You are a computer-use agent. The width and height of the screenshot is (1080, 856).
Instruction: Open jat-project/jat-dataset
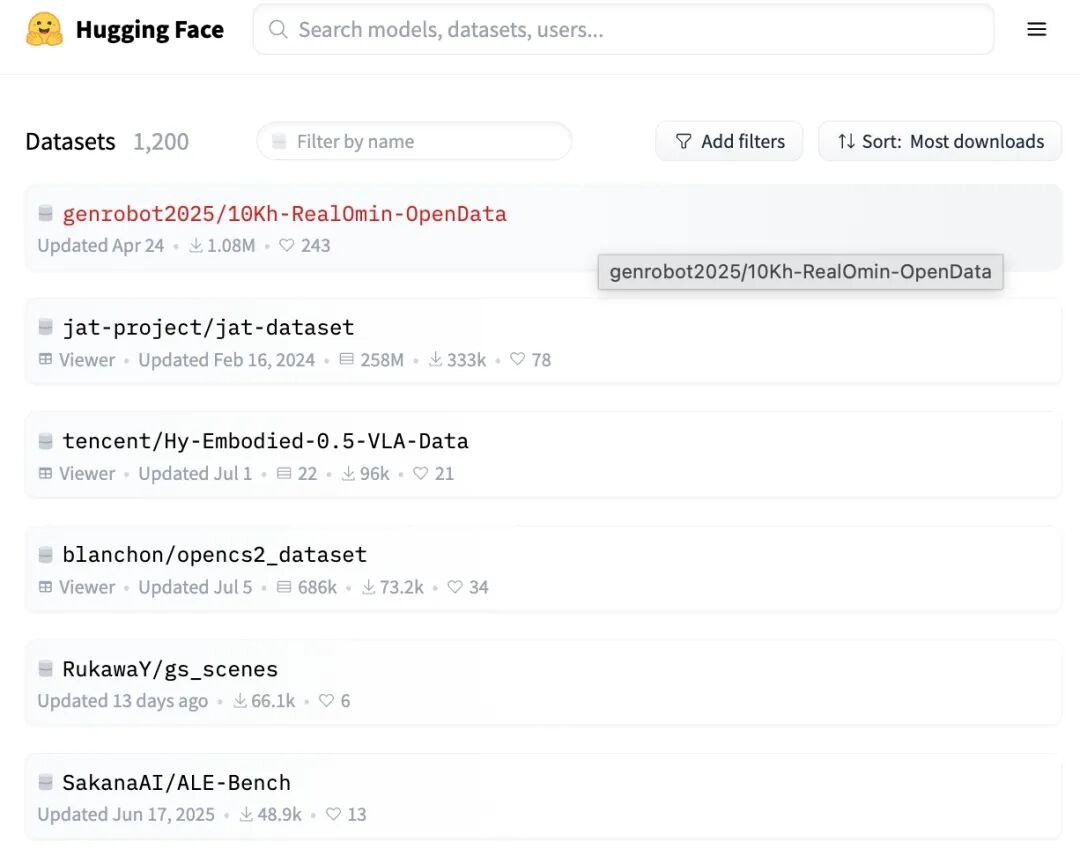(208, 328)
